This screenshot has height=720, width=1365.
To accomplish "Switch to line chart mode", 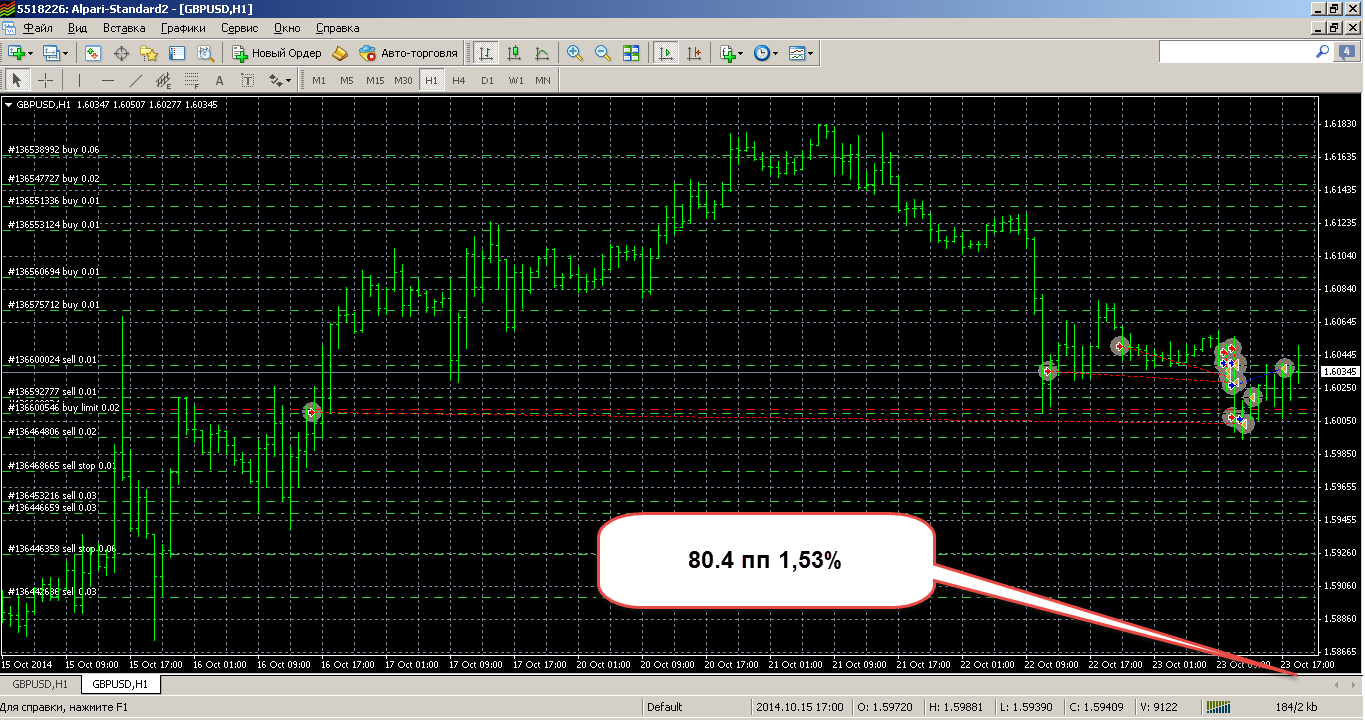I will [542, 53].
